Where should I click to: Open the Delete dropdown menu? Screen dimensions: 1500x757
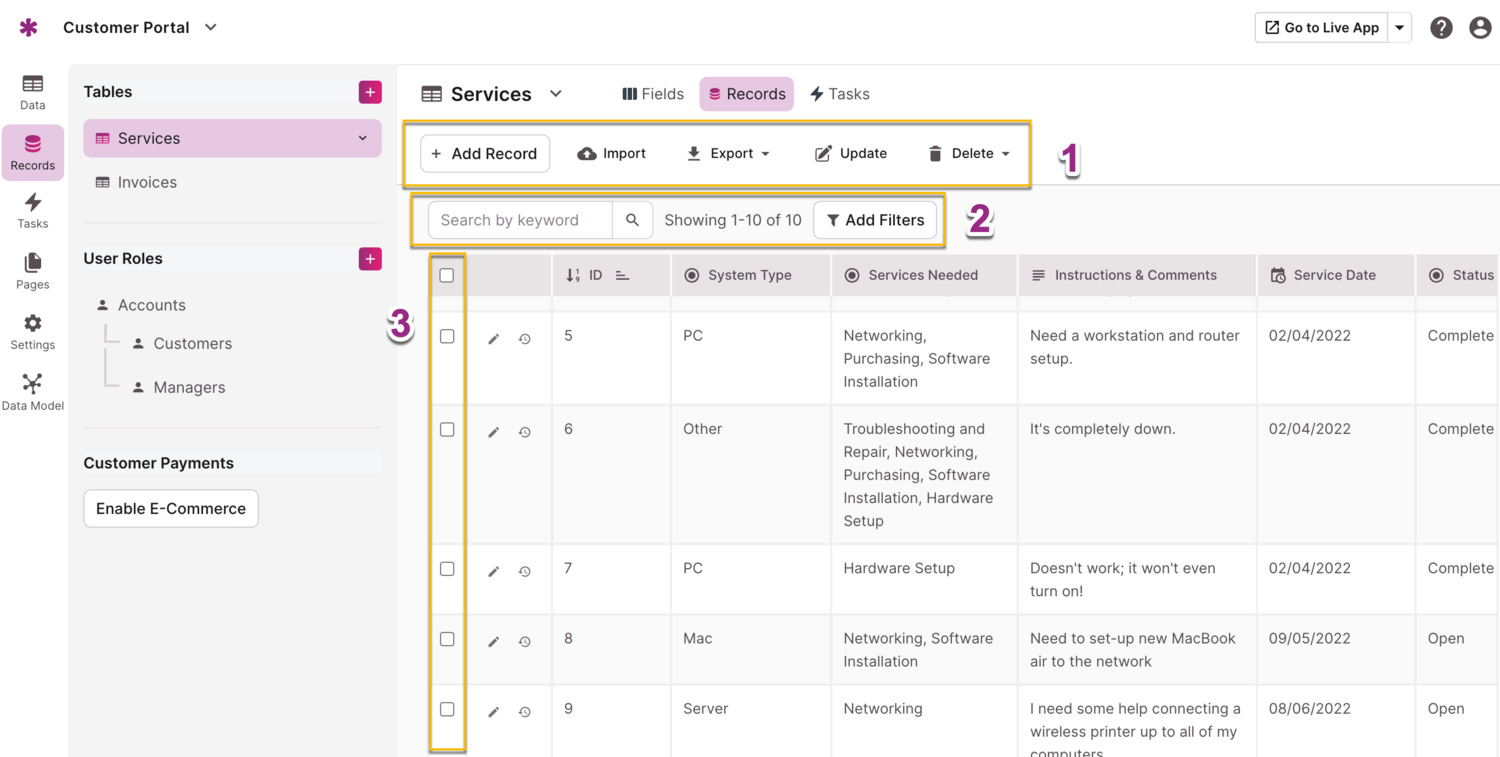[969, 154]
